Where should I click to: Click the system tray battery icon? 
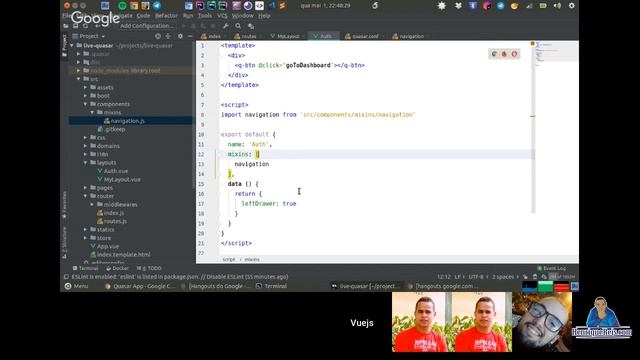click(x=543, y=6)
